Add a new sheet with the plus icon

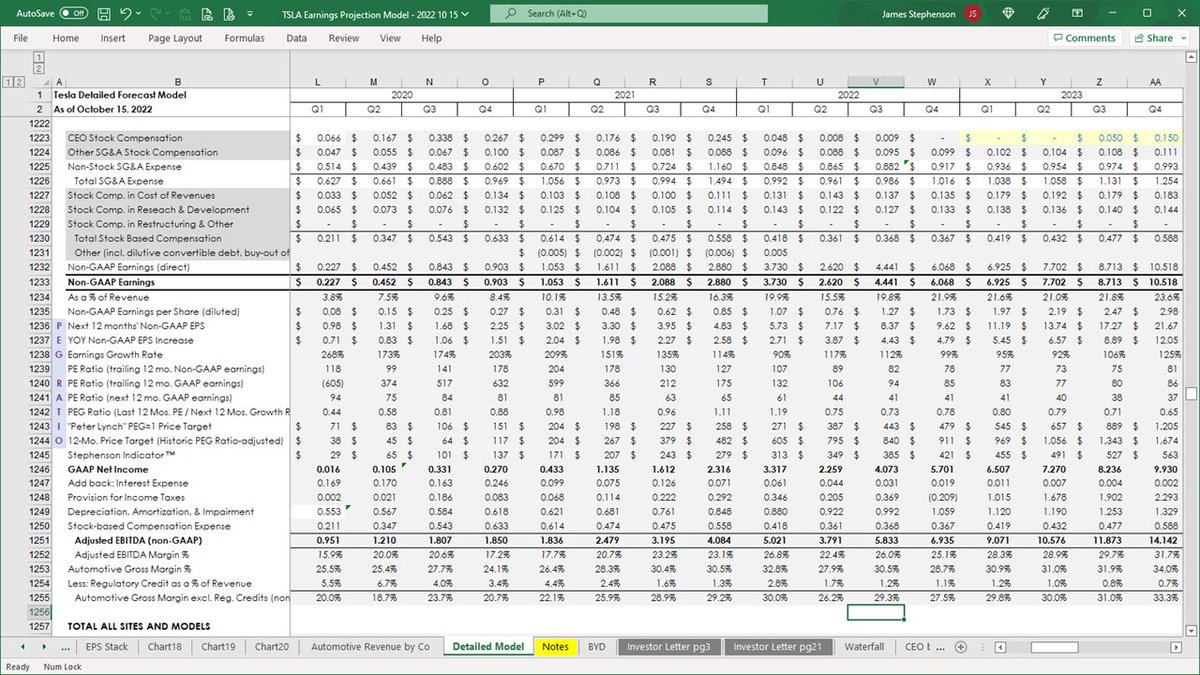tap(961, 647)
